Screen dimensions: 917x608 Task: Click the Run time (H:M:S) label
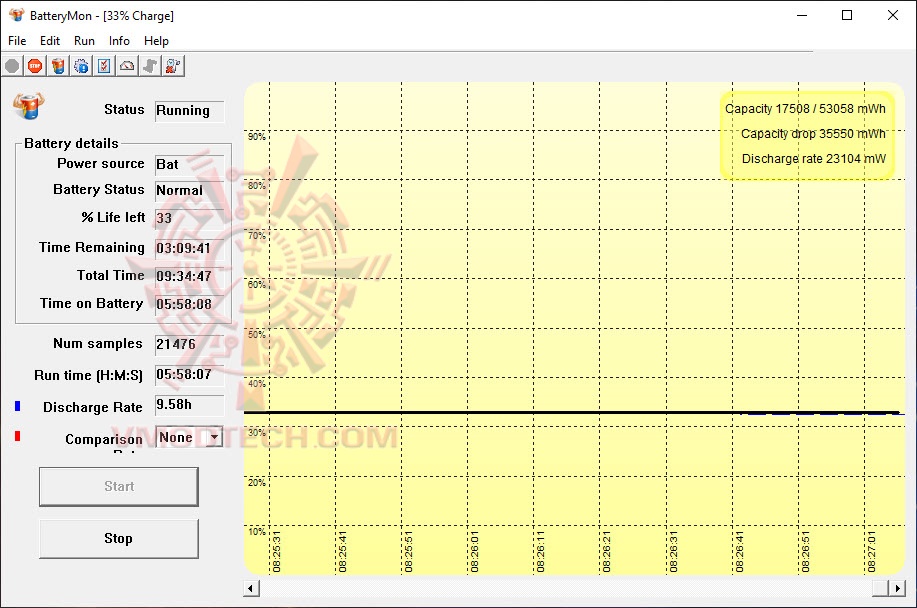pyautogui.click(x=88, y=375)
